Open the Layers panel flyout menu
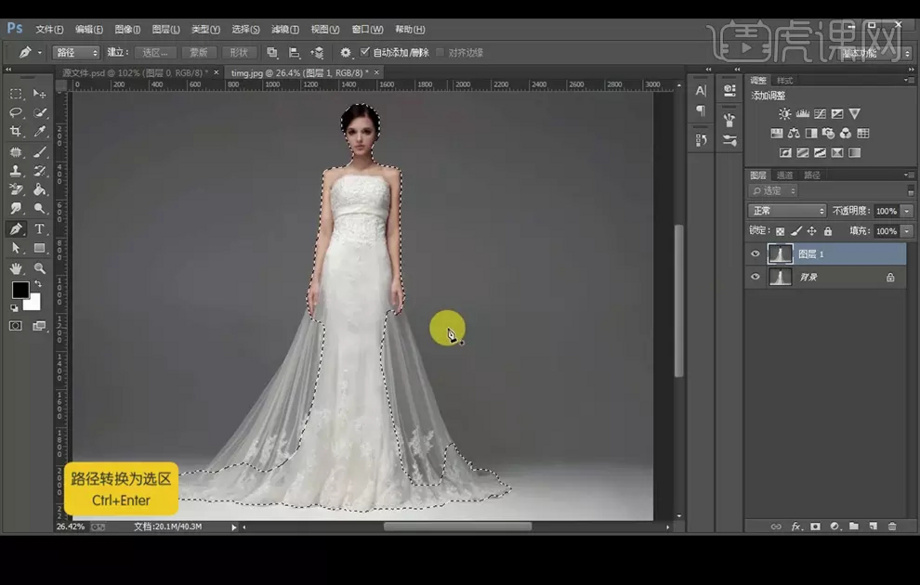Screen dimensions: 920x585 click(909, 175)
